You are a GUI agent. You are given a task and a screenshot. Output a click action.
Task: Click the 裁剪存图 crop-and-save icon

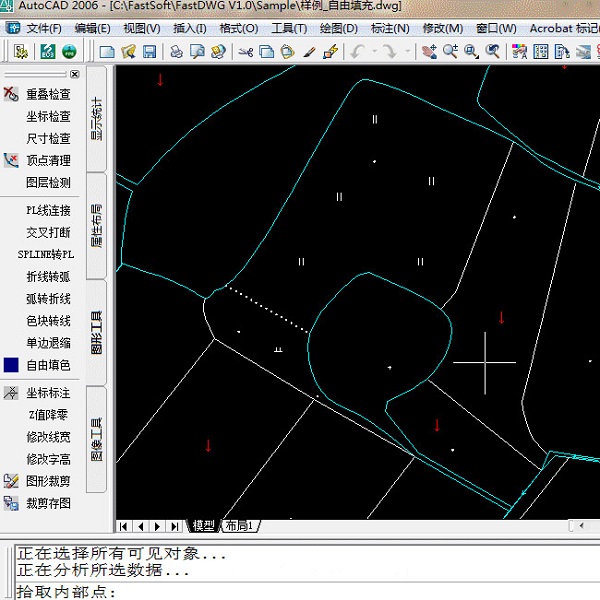[x=11, y=503]
